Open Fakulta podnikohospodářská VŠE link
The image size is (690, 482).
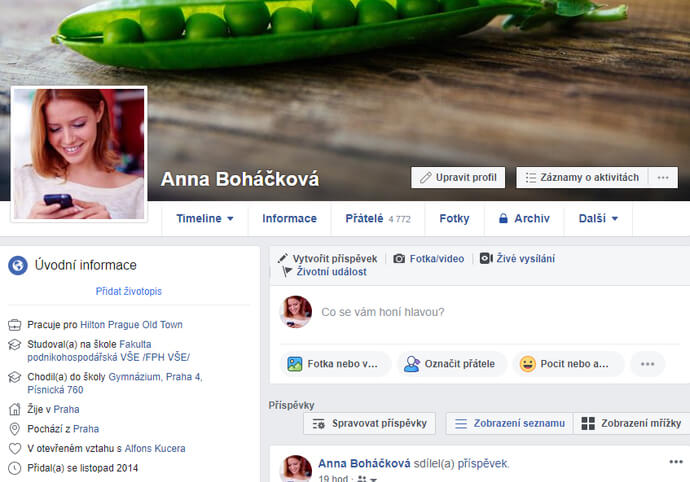[109, 351]
